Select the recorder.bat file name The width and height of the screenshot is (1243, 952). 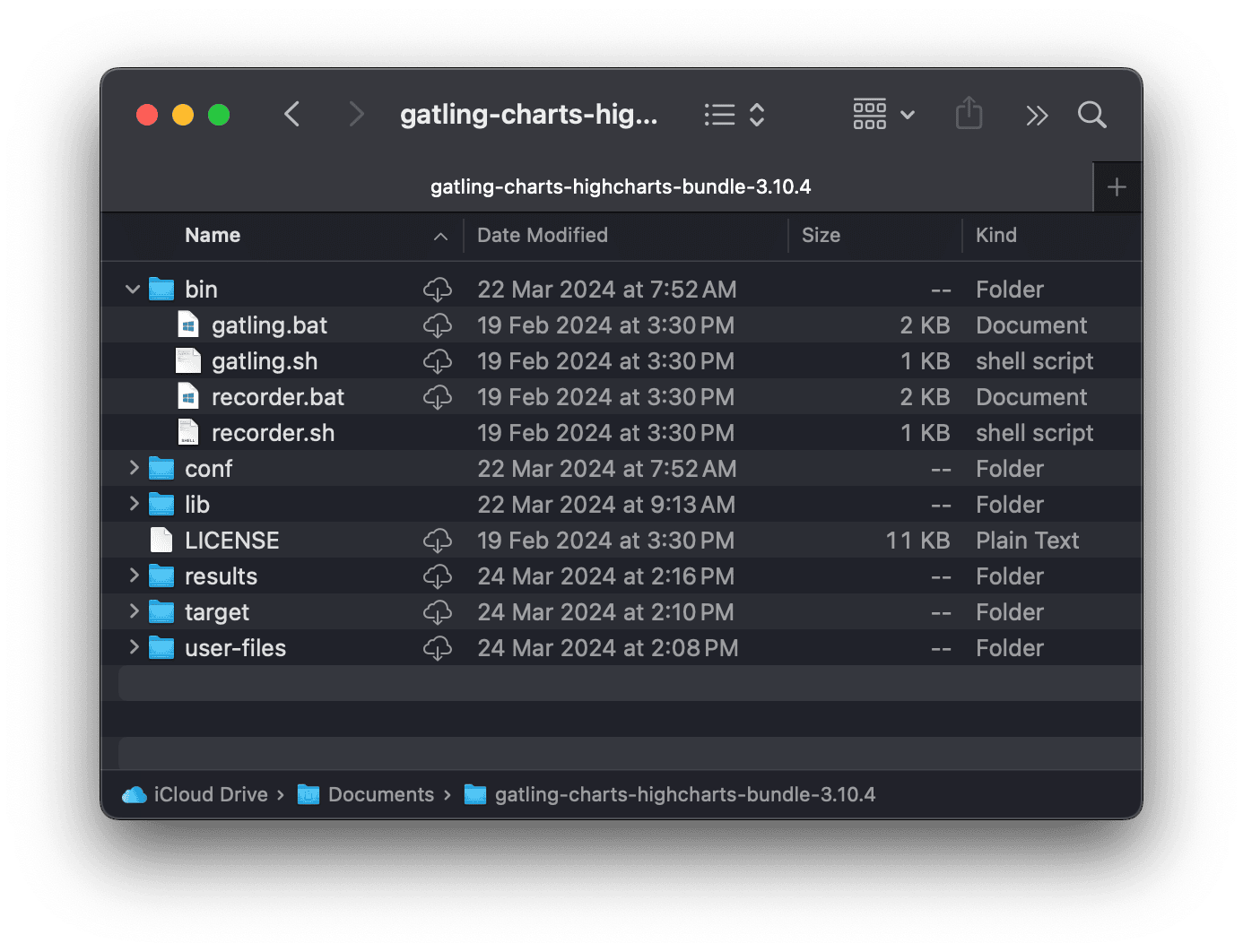point(278,397)
